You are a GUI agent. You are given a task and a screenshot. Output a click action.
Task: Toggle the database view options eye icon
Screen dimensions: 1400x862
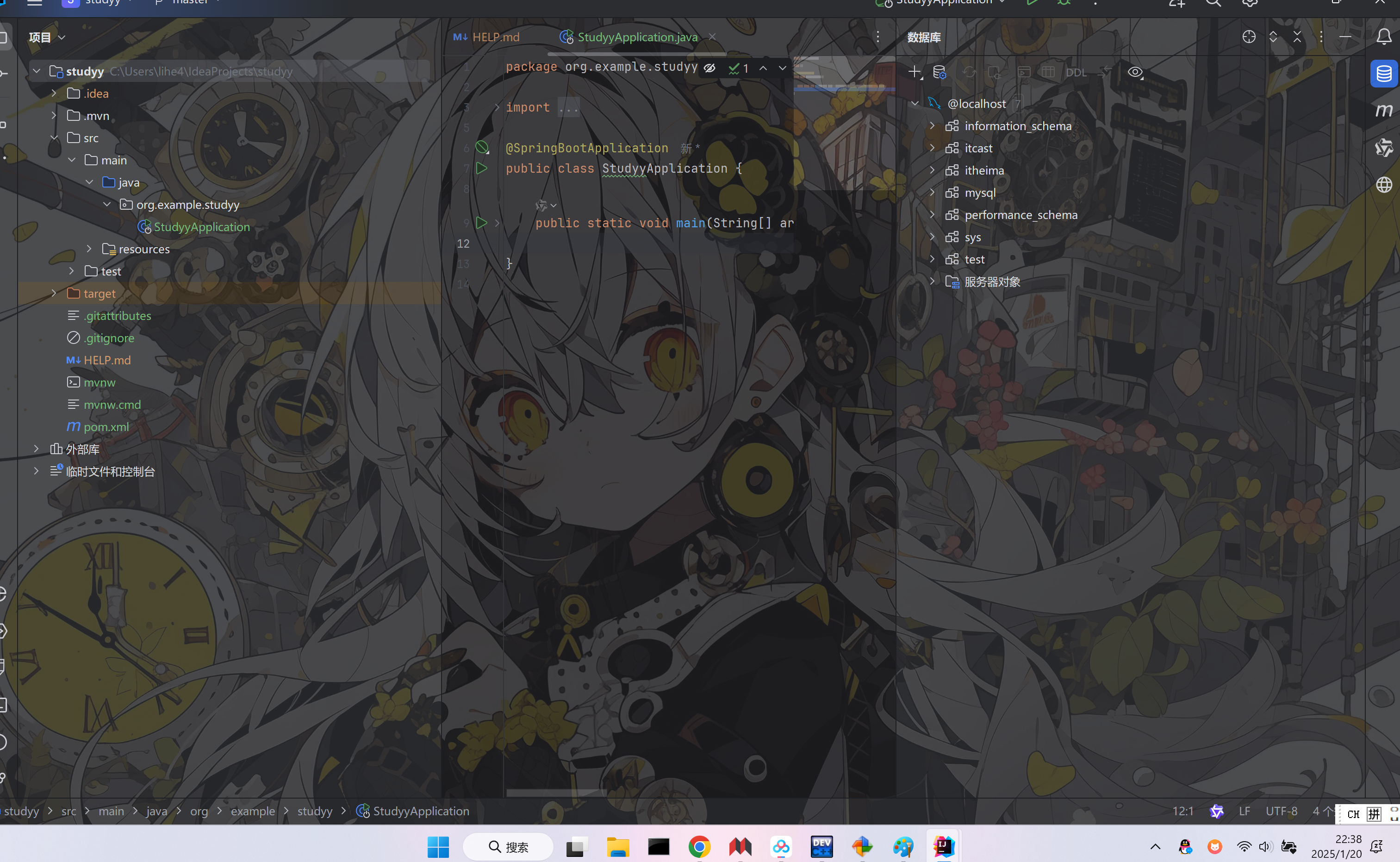point(1136,72)
